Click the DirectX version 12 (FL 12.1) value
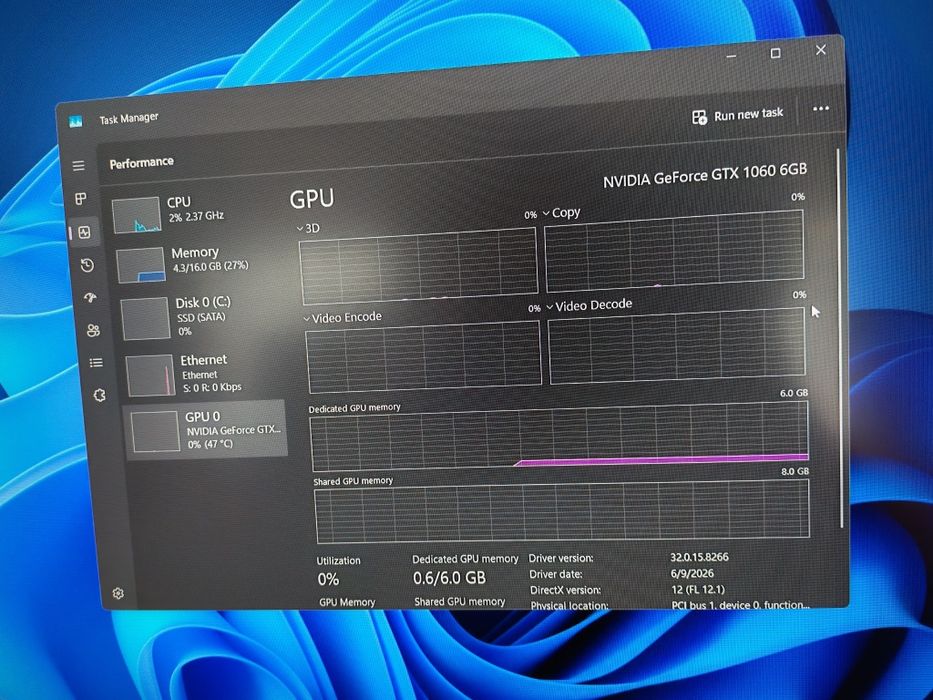Screen dimensions: 933x700 click(x=698, y=589)
